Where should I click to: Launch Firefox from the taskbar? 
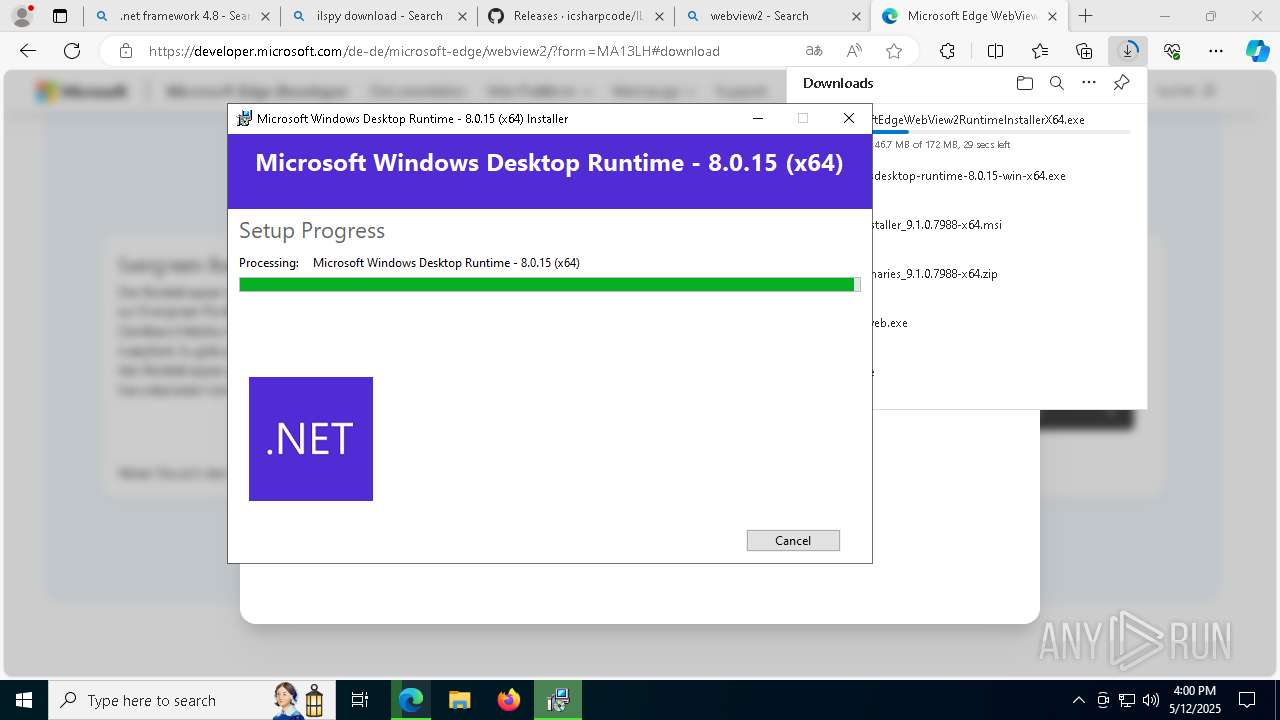[509, 700]
